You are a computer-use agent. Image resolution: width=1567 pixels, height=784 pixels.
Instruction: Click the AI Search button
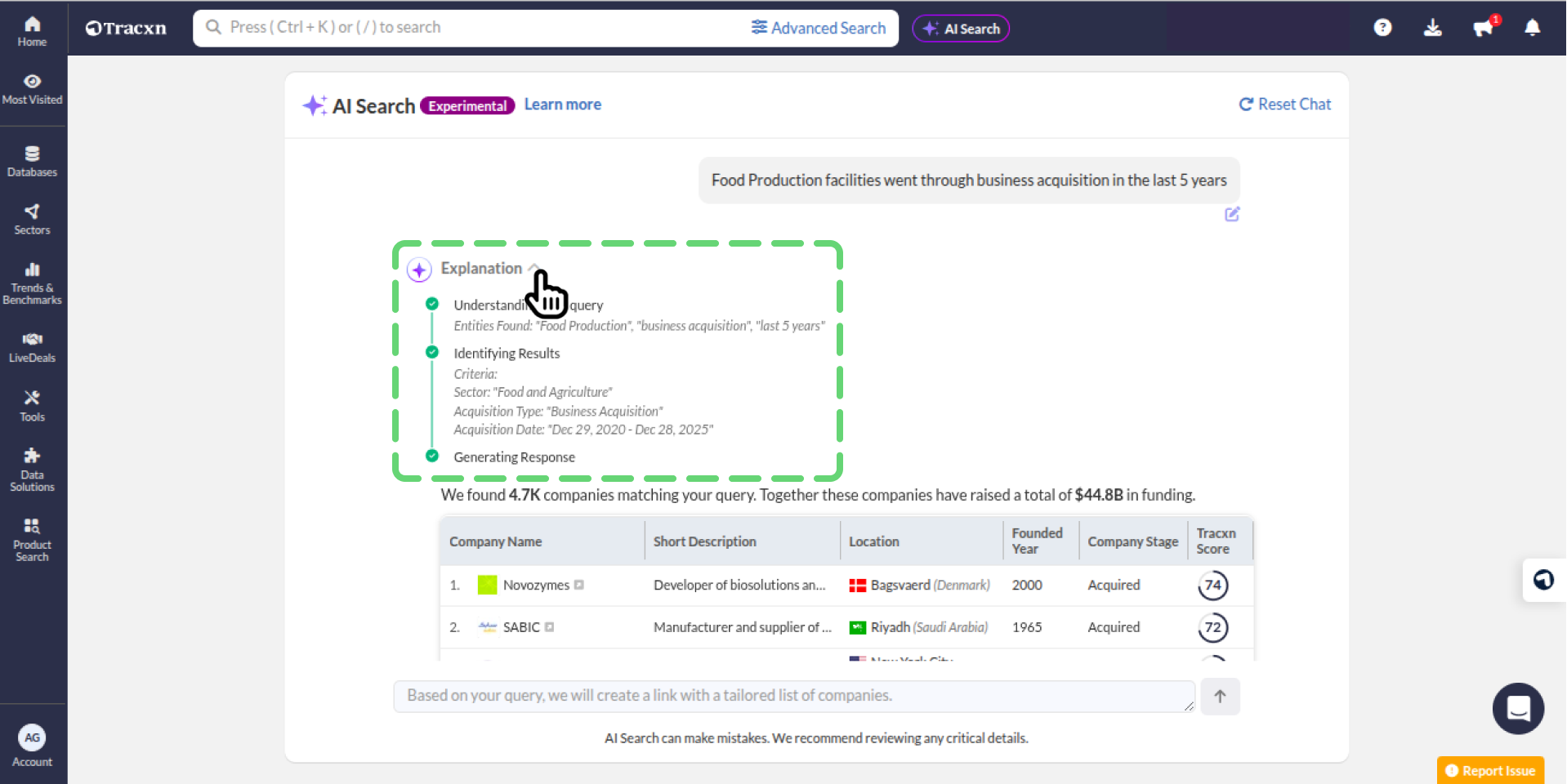coord(961,29)
